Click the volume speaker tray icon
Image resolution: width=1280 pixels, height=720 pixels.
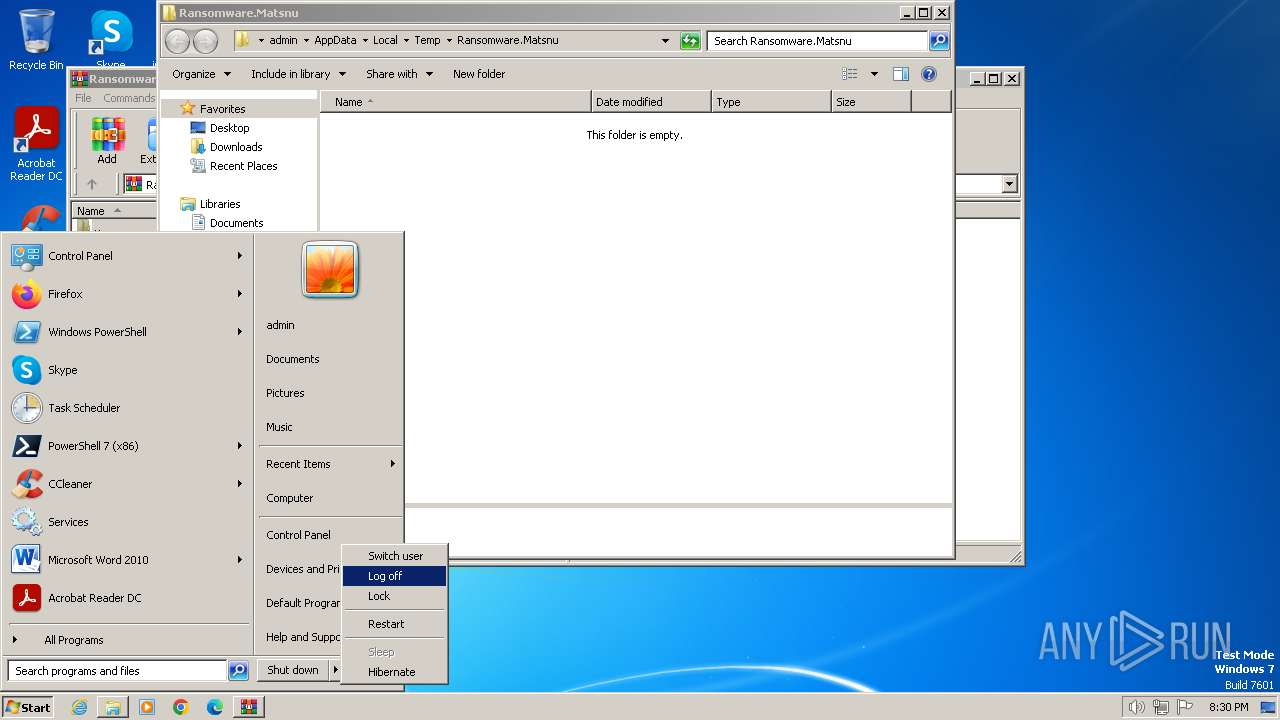(1136, 707)
